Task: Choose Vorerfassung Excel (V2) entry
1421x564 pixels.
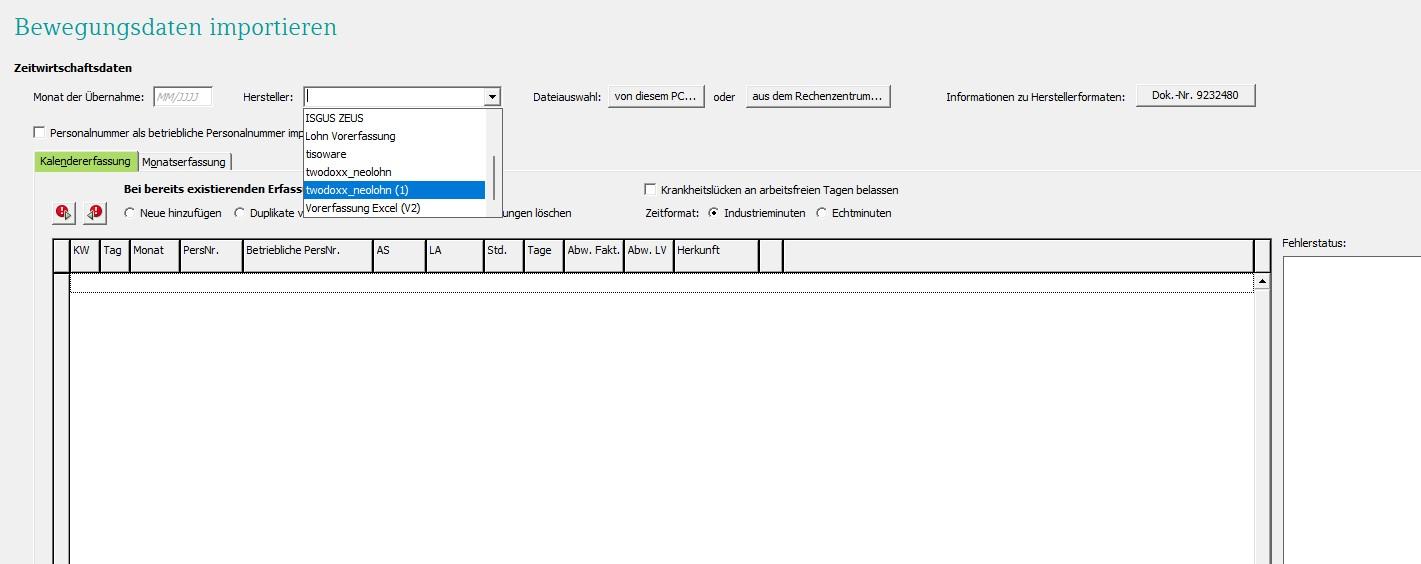Action: click(x=394, y=208)
